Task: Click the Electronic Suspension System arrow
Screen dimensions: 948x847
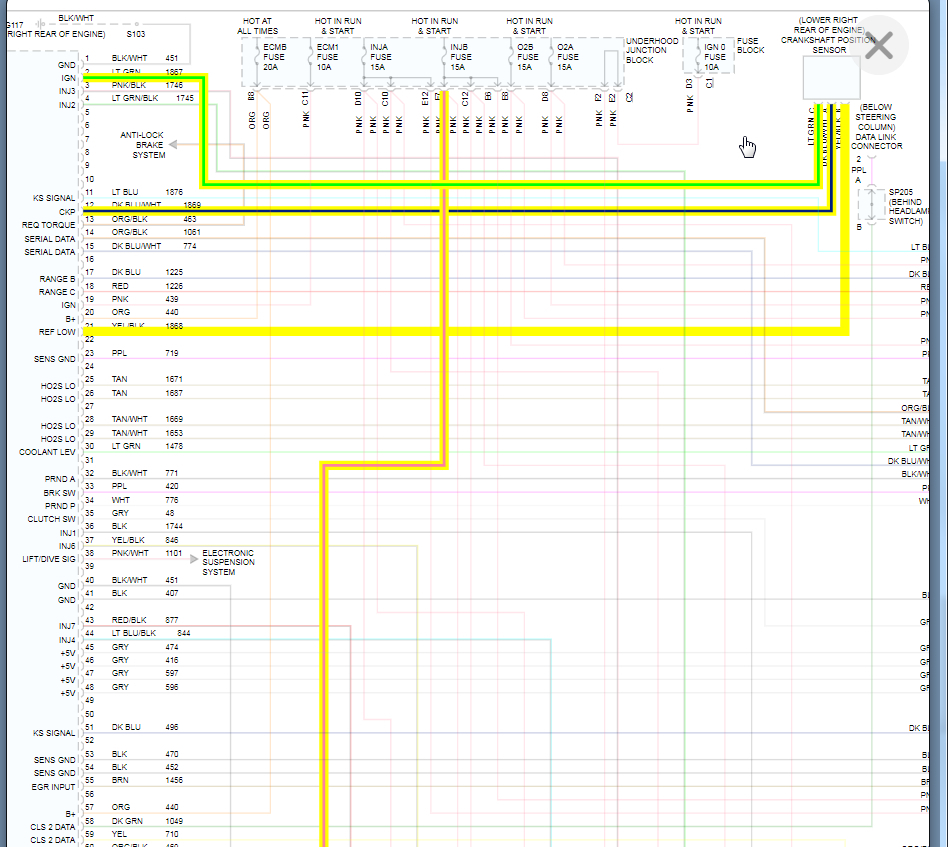Action: pos(193,559)
